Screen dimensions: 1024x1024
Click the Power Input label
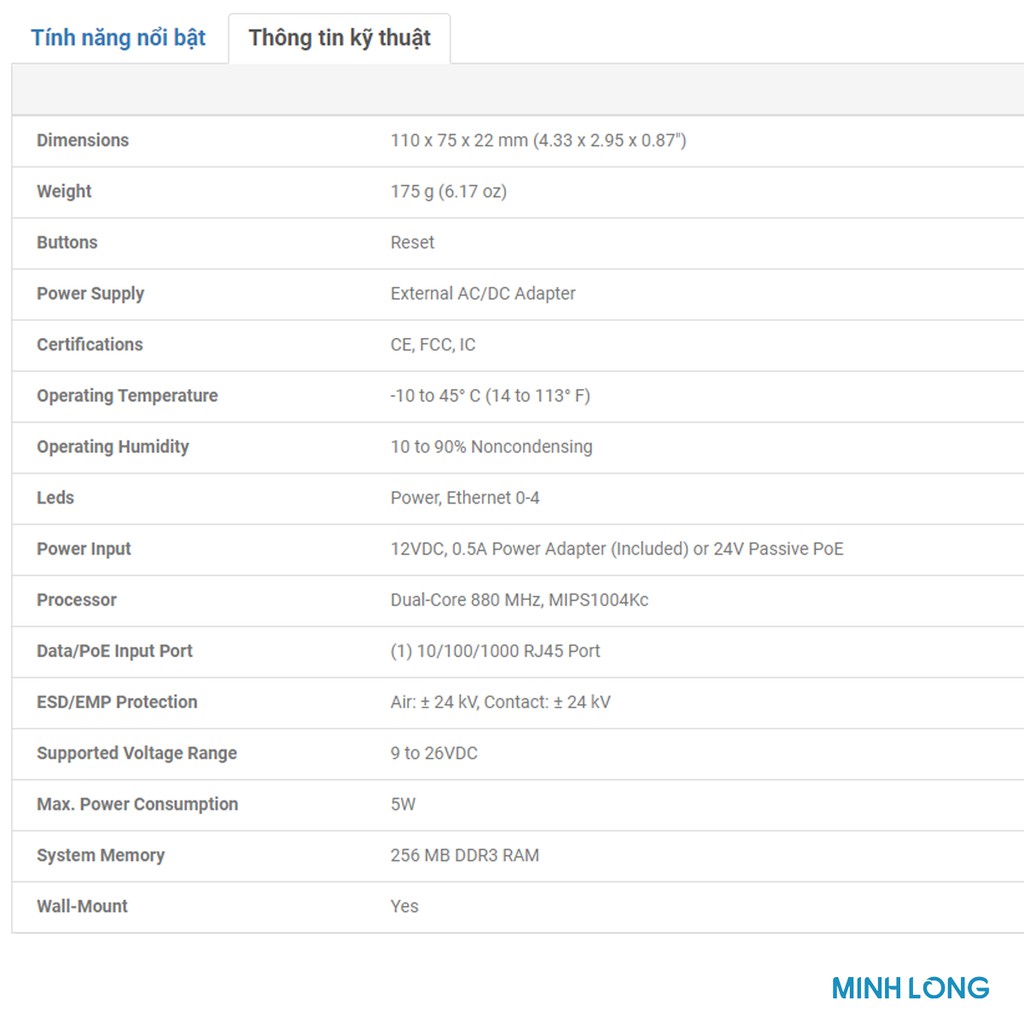click(x=84, y=548)
